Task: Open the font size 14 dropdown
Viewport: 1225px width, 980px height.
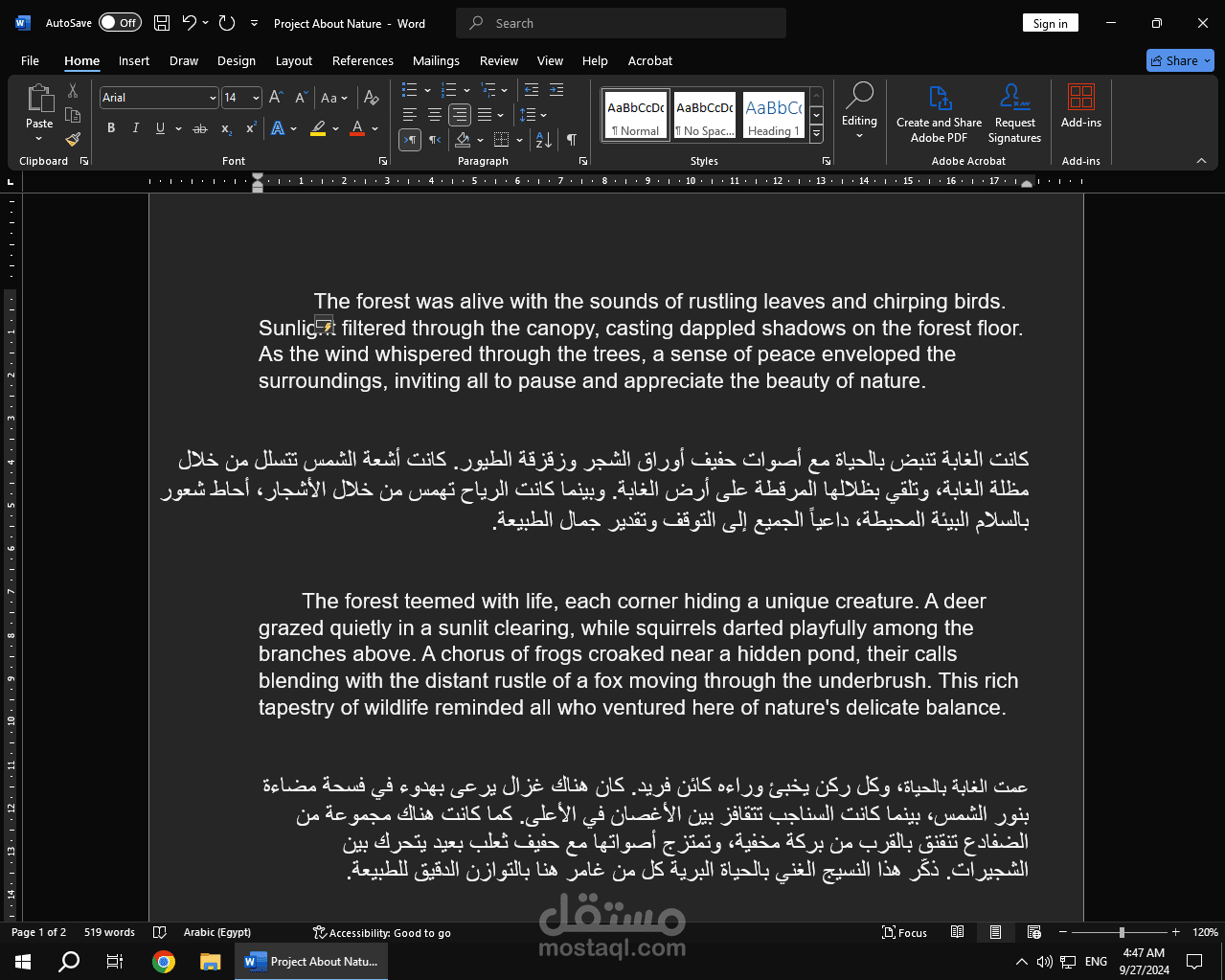Action: [x=256, y=98]
